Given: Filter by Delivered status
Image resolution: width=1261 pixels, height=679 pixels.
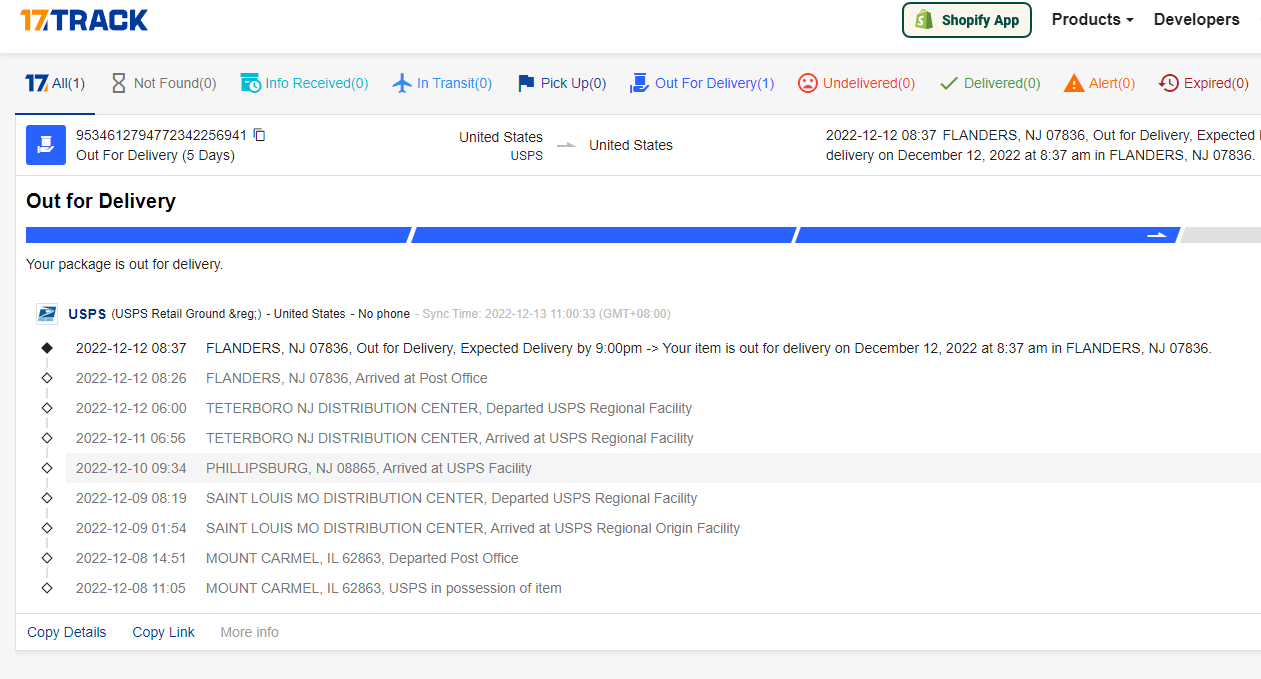Looking at the screenshot, I should pyautogui.click(x=990, y=83).
